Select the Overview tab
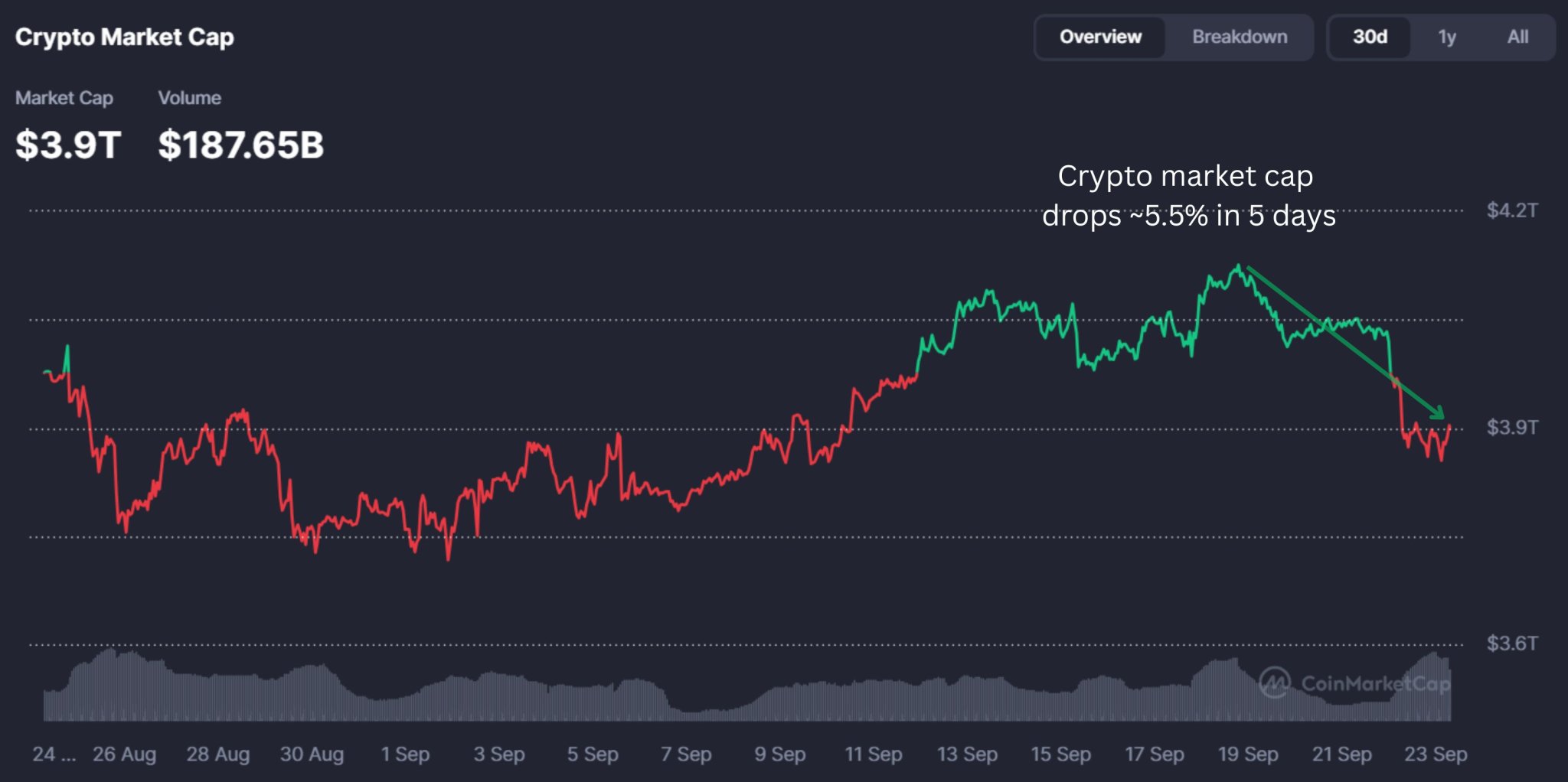The width and height of the screenshot is (1568, 782). [1099, 37]
